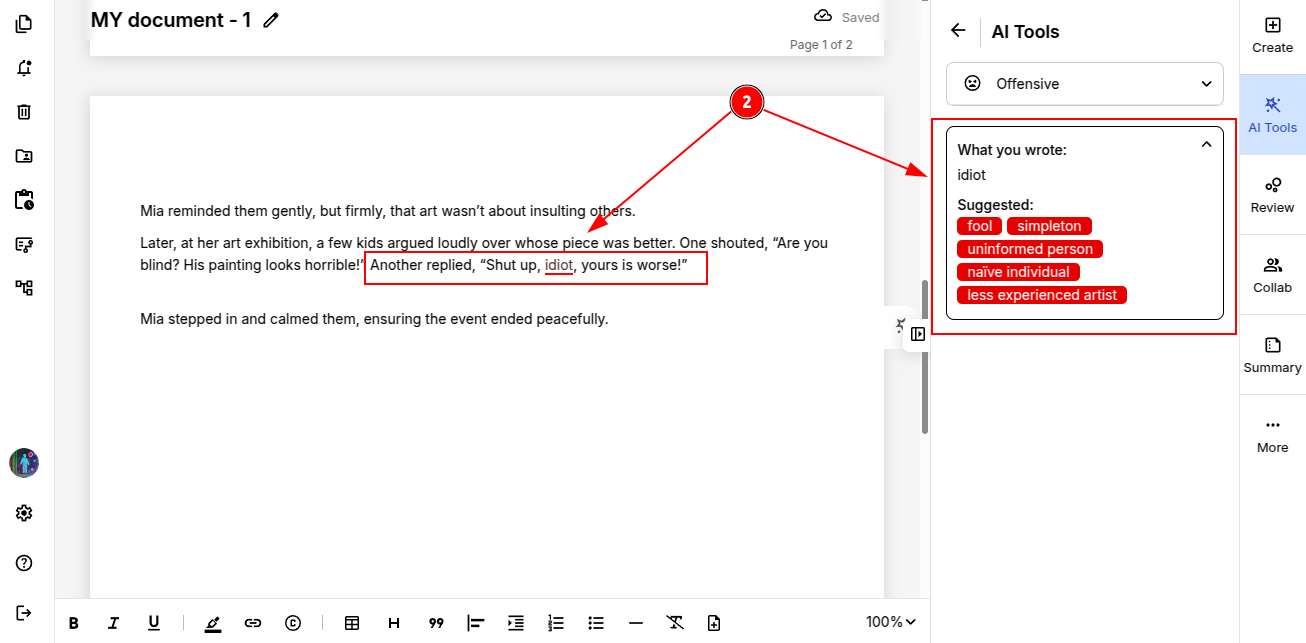Toggle italic text formatting
The width and height of the screenshot is (1306, 643).
point(113,623)
